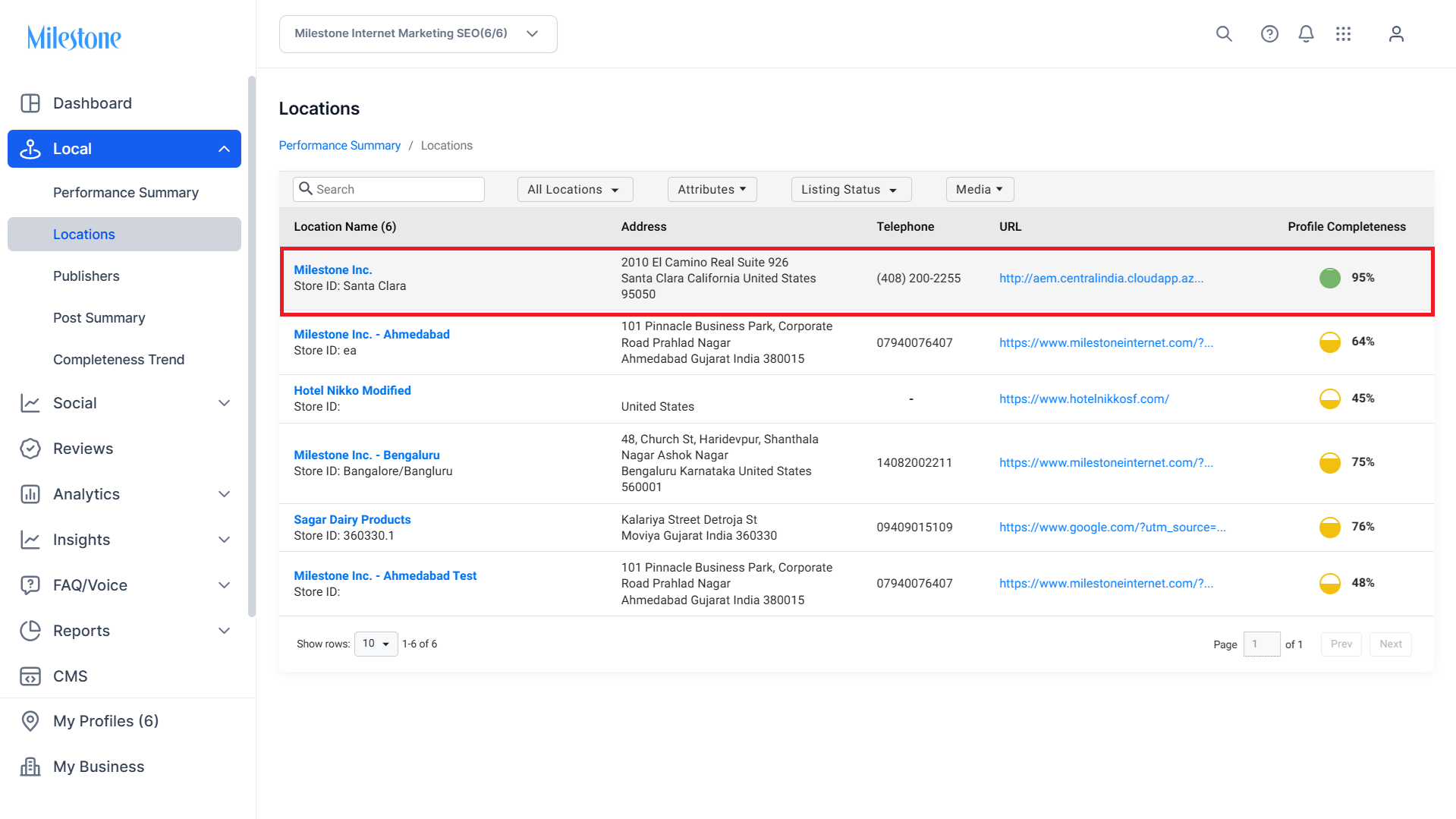Image resolution: width=1456 pixels, height=819 pixels.
Task: Open the Attributes filter dropdown
Action: click(712, 190)
